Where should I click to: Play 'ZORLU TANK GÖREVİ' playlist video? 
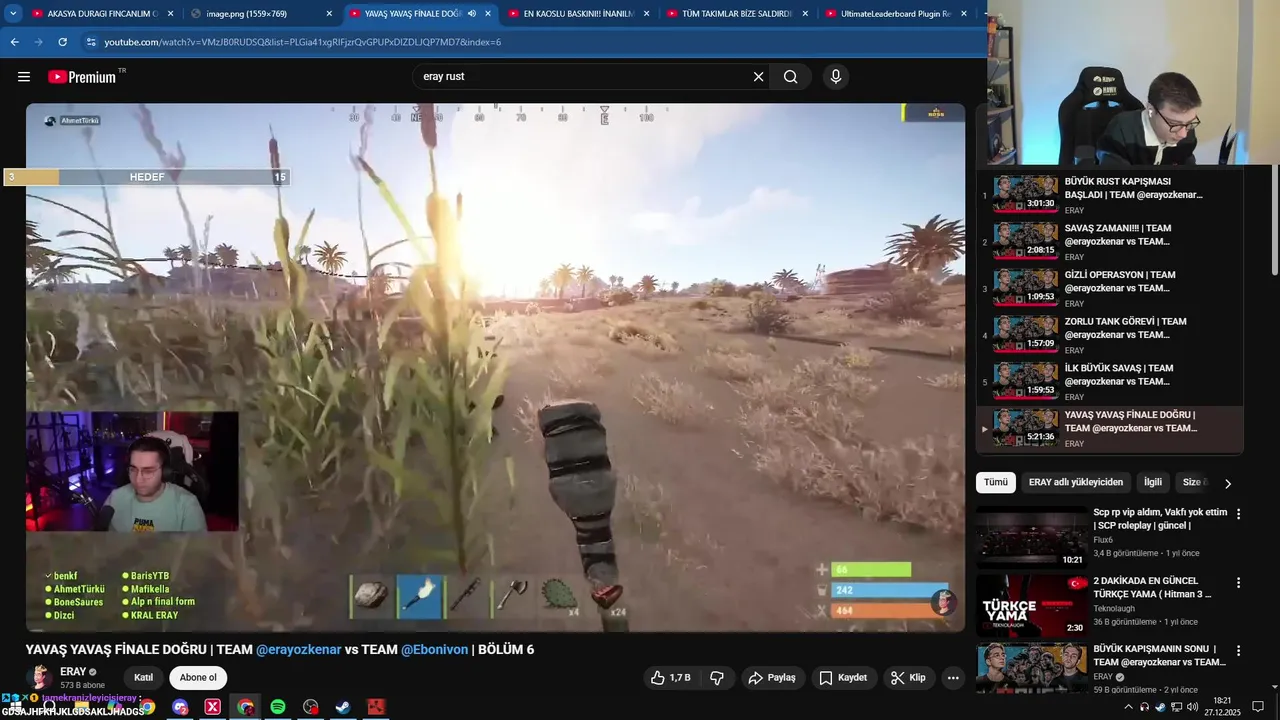click(1110, 335)
